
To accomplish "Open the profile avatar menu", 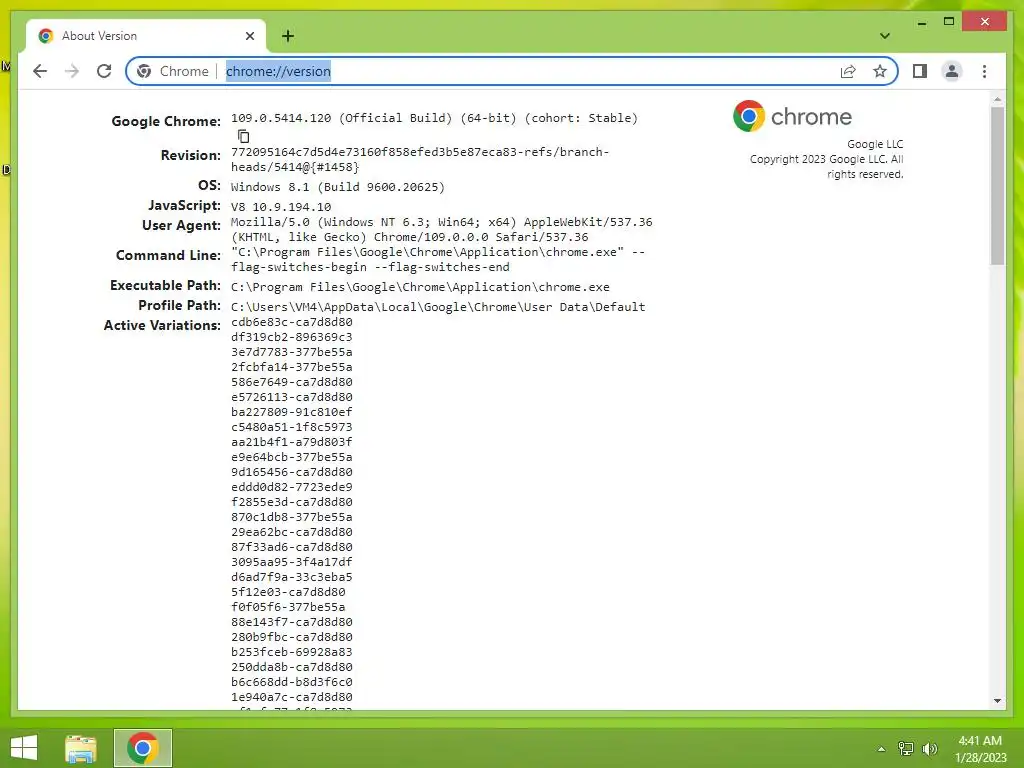I will tap(952, 71).
